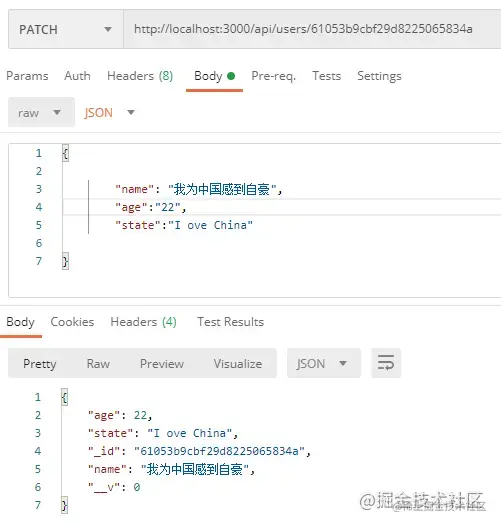501x527 pixels.
Task: Switch to the Params tab
Action: (x=27, y=76)
